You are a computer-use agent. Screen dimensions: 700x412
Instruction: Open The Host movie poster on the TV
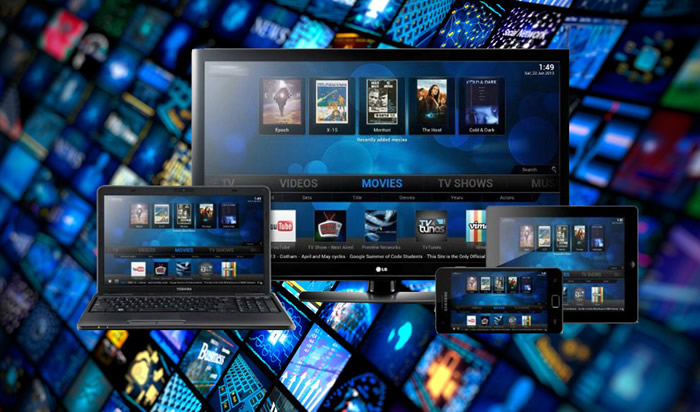(x=432, y=102)
